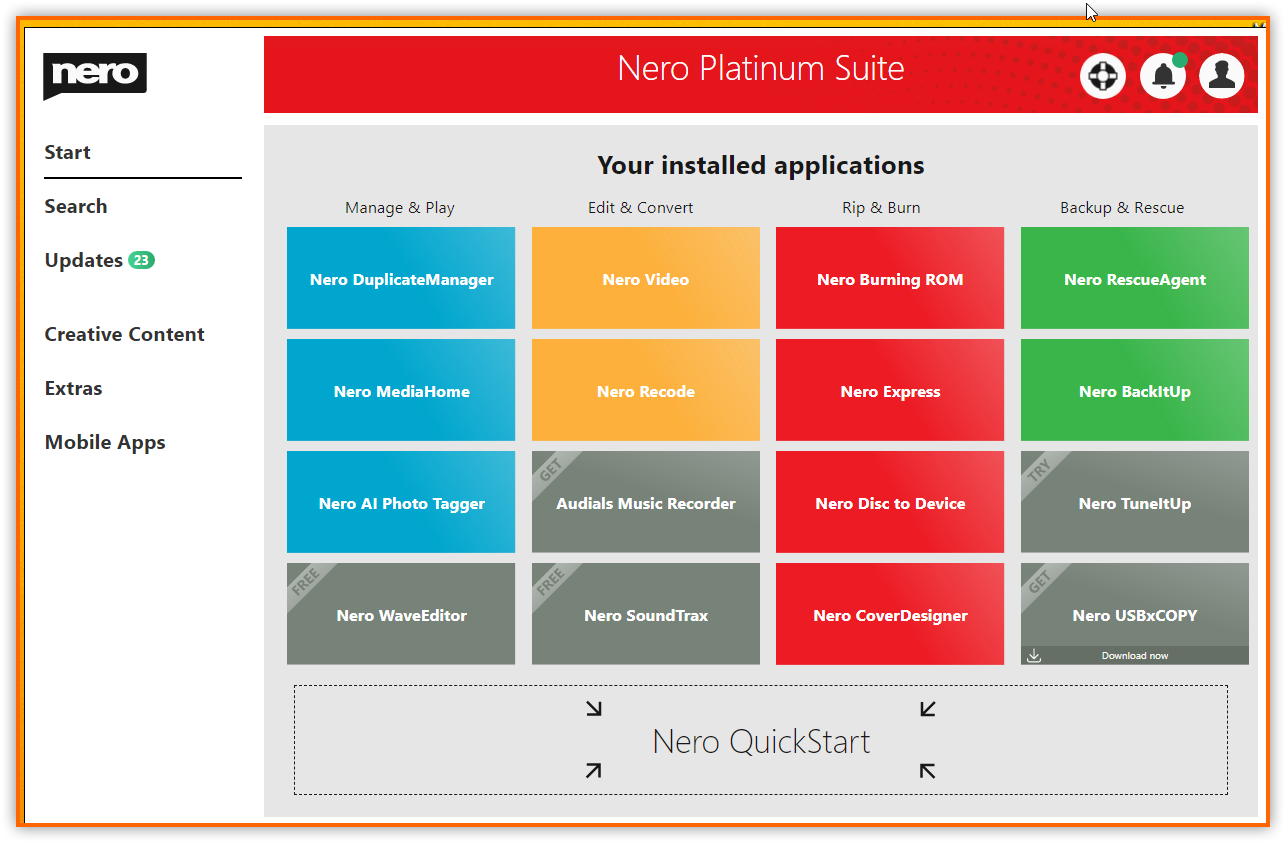Viewport: 1286px width, 843px height.
Task: Select the Start menu item
Action: pyautogui.click(x=68, y=152)
